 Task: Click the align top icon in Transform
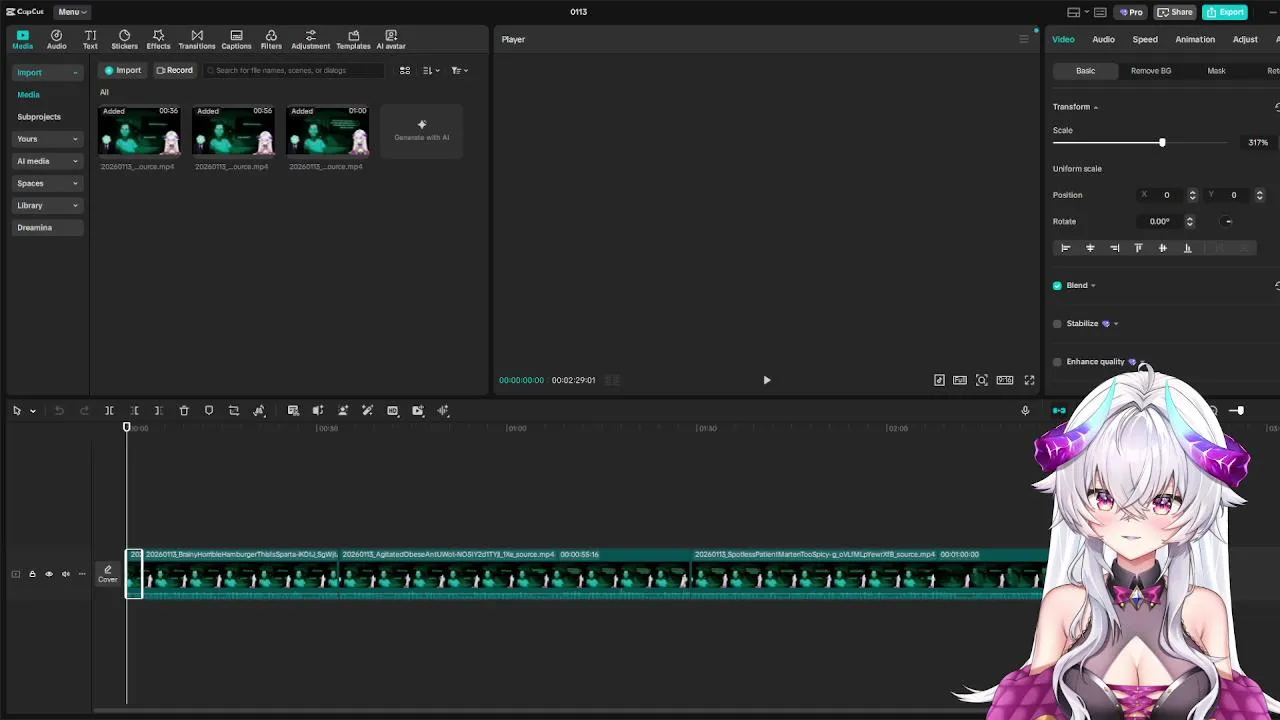click(x=1138, y=248)
